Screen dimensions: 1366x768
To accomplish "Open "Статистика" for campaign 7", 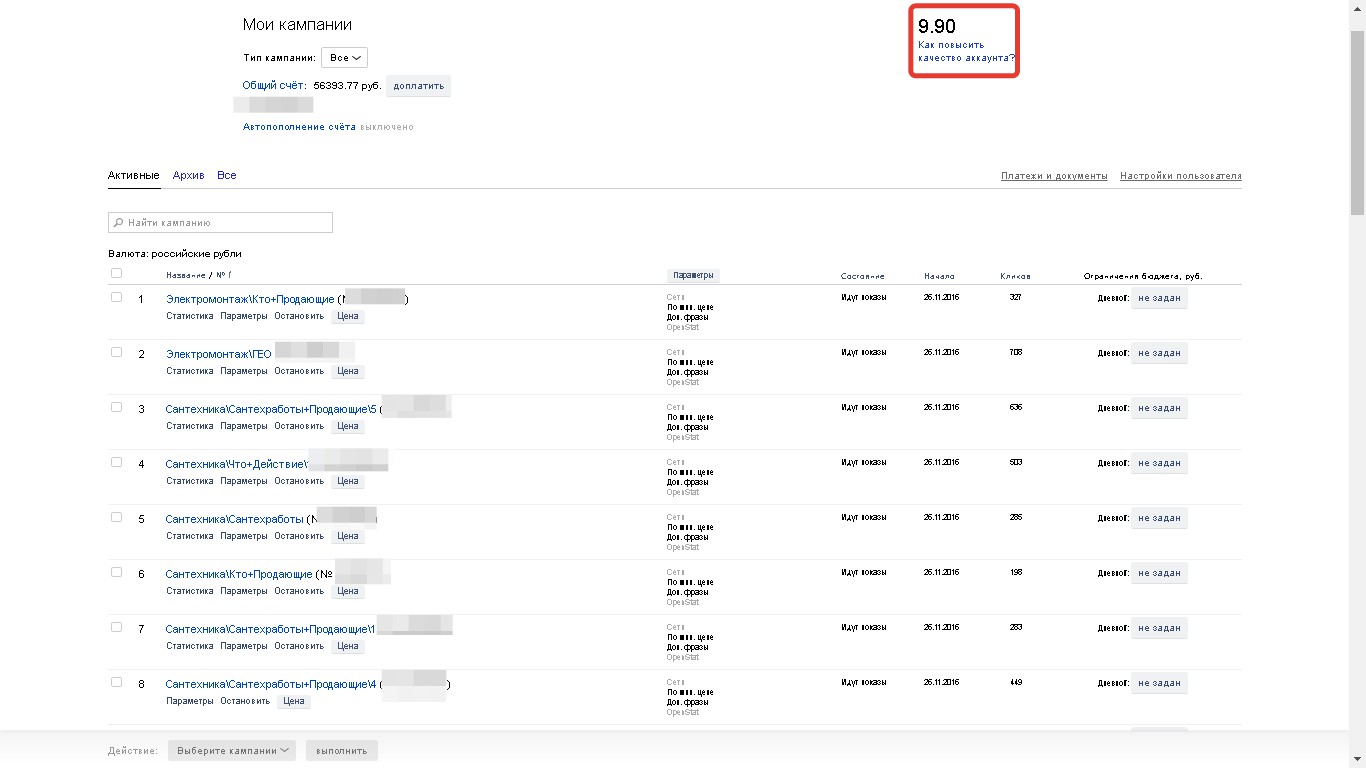I will [190, 646].
